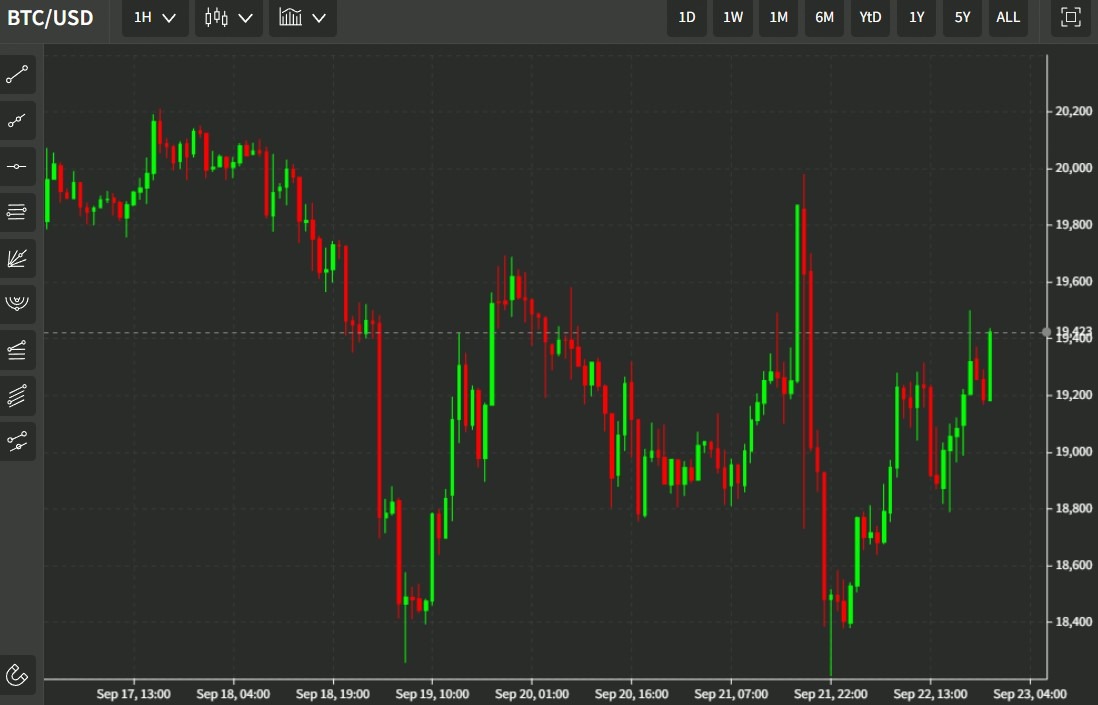
Task: Click the 19,600 price axis label
Action: click(x=1073, y=281)
